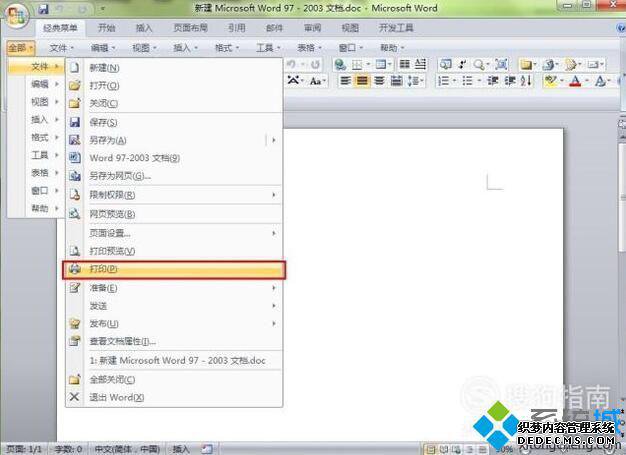Choose Word 97-2003 文档(9) menu entry
This screenshot has width=626, height=455.
tap(174, 158)
